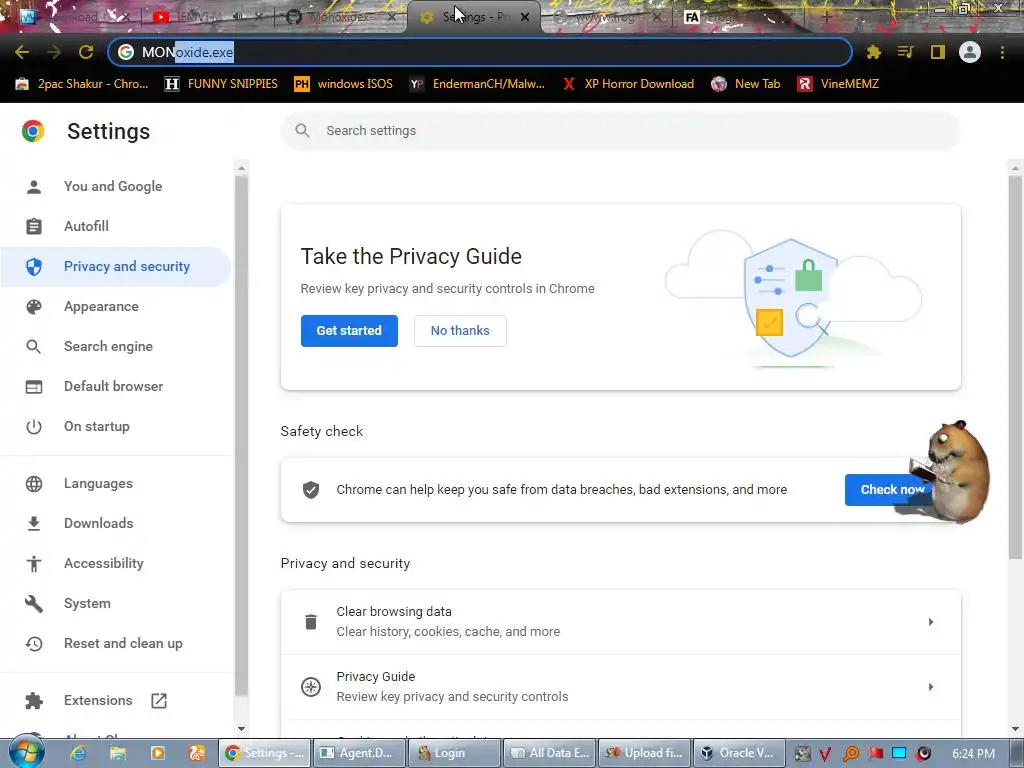Toggle the side panel icon
1024x768 pixels.
(x=938, y=52)
